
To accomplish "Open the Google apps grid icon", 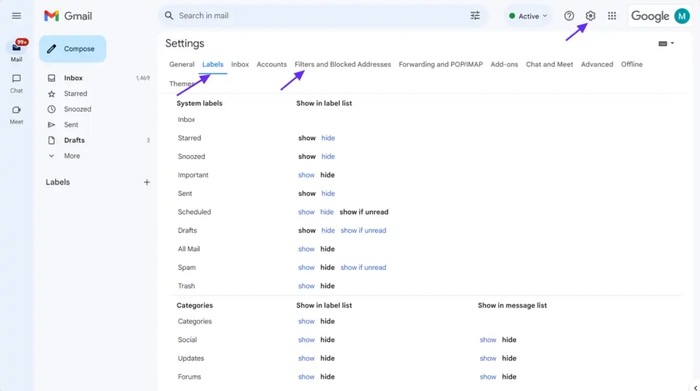I will point(612,16).
